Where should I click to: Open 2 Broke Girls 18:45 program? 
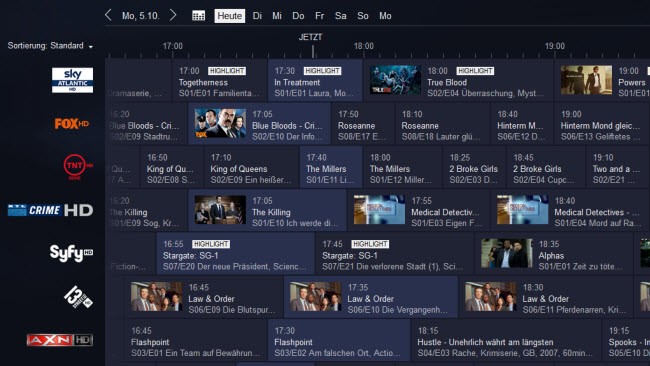(546, 167)
